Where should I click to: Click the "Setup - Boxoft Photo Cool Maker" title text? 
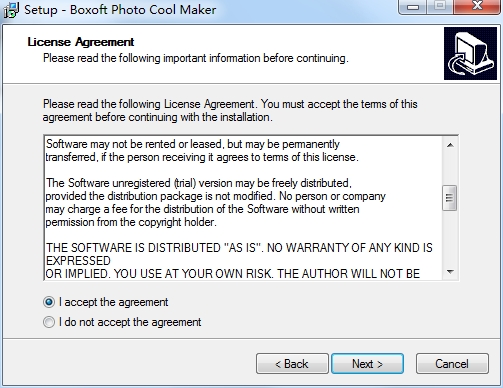[x=120, y=10]
